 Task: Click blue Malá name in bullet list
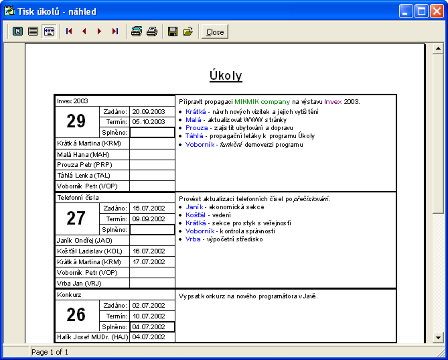pyautogui.click(x=193, y=120)
